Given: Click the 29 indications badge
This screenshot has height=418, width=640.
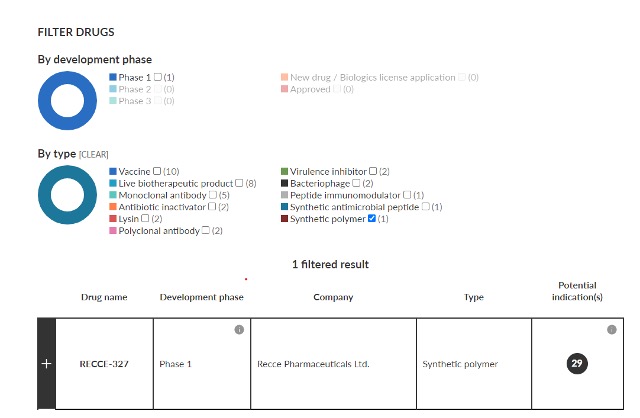Looking at the screenshot, I should (577, 364).
